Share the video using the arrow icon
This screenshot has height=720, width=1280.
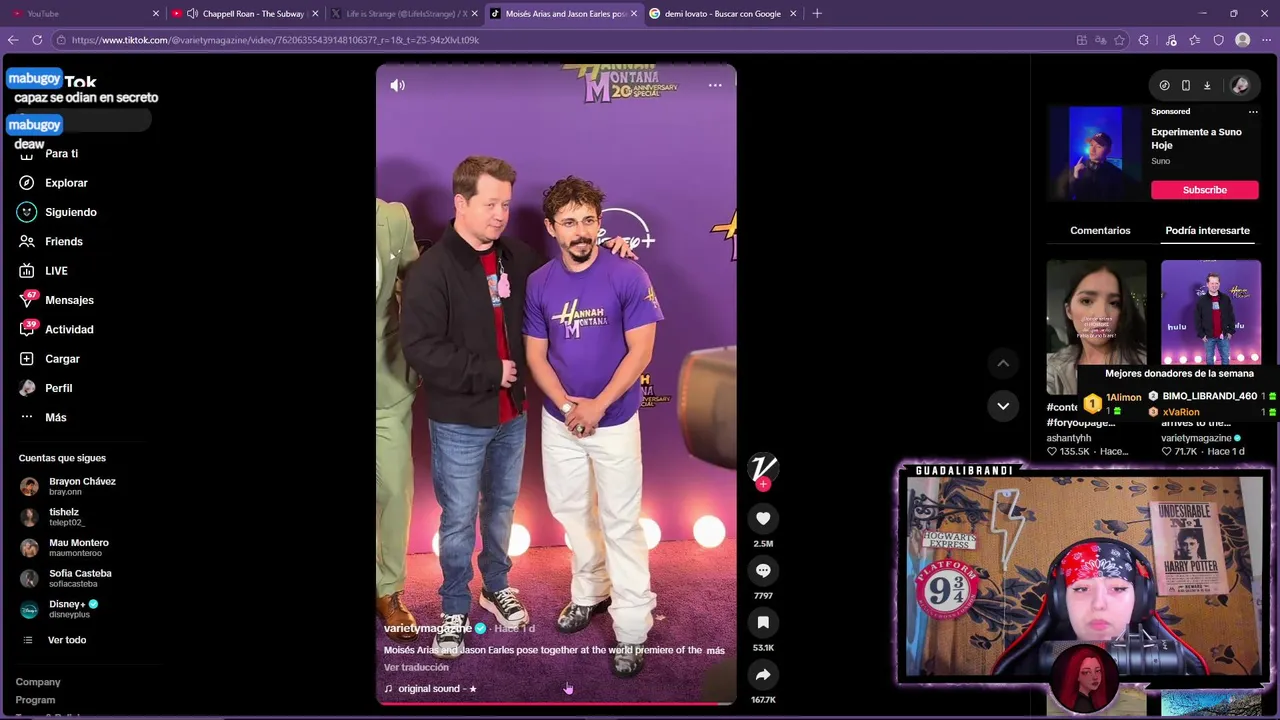763,675
